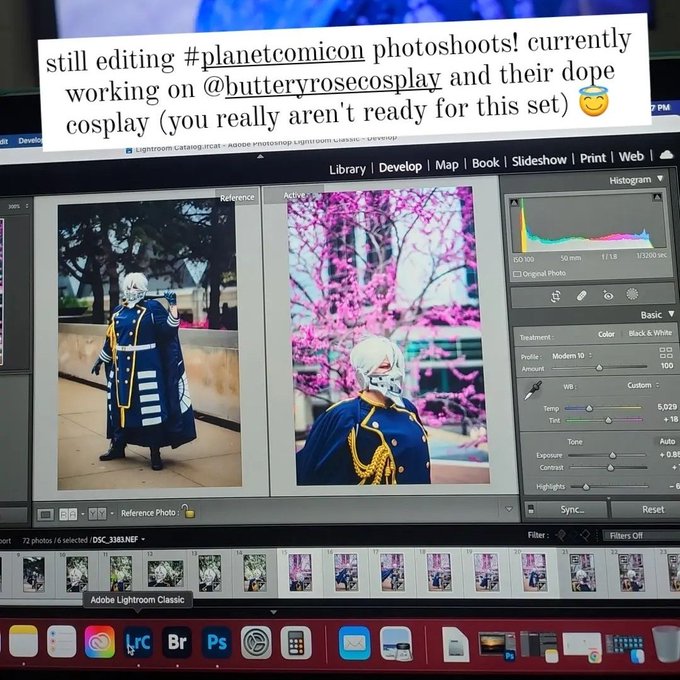This screenshot has height=680, width=680.
Task: Toggle shadow clipping indicator in histogram
Action: point(514,202)
